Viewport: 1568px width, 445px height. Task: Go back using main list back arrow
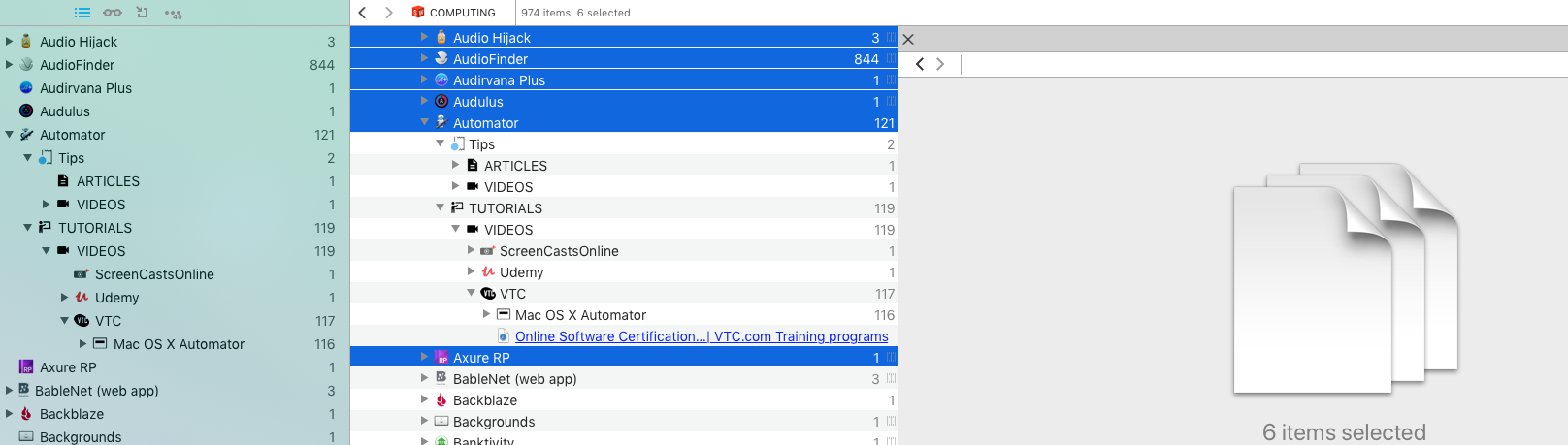[x=362, y=13]
